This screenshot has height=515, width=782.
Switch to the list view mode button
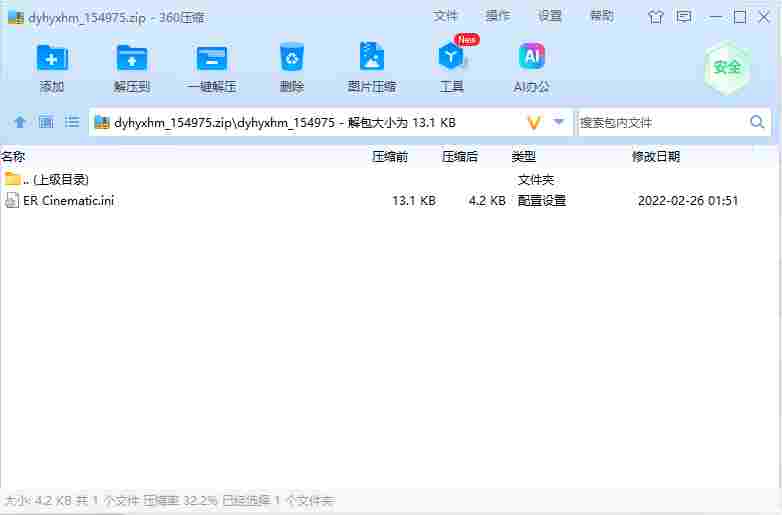click(72, 122)
